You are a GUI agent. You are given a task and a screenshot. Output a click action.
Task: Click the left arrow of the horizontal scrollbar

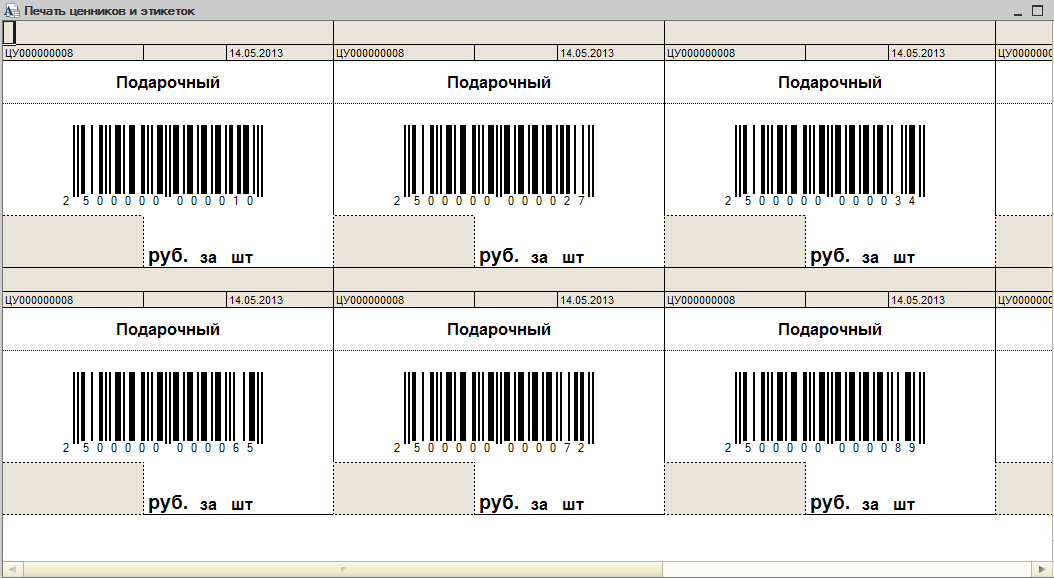pyautogui.click(x=12, y=569)
